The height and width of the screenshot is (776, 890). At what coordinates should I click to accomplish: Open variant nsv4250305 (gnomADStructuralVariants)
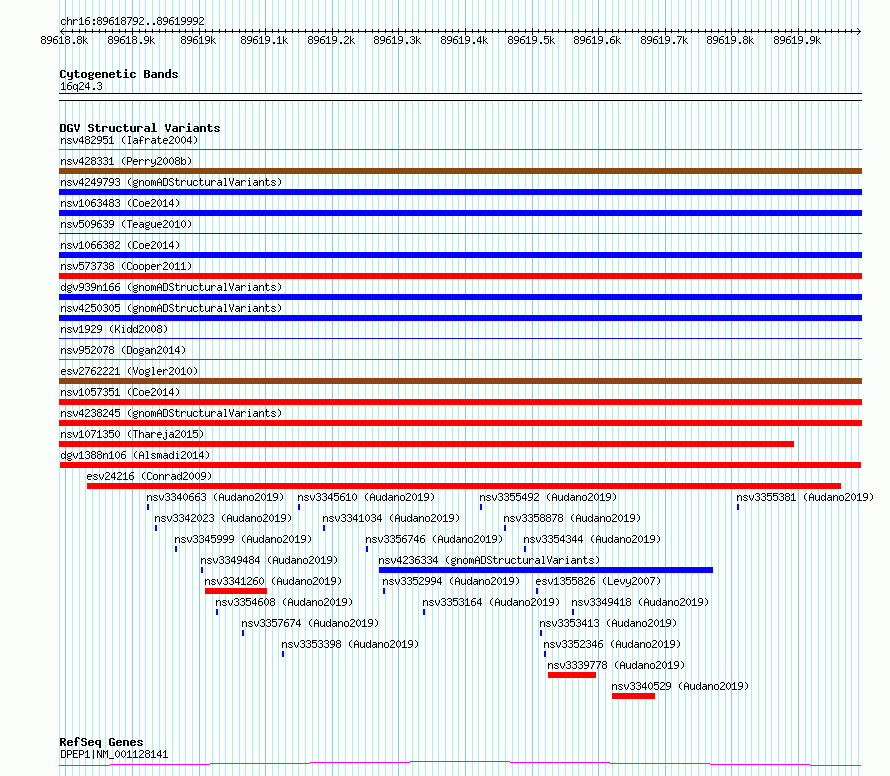pos(171,308)
